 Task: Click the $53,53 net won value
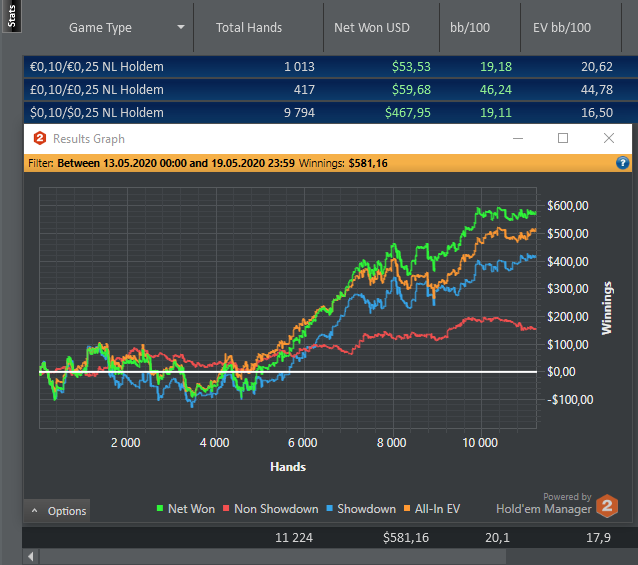(x=411, y=67)
